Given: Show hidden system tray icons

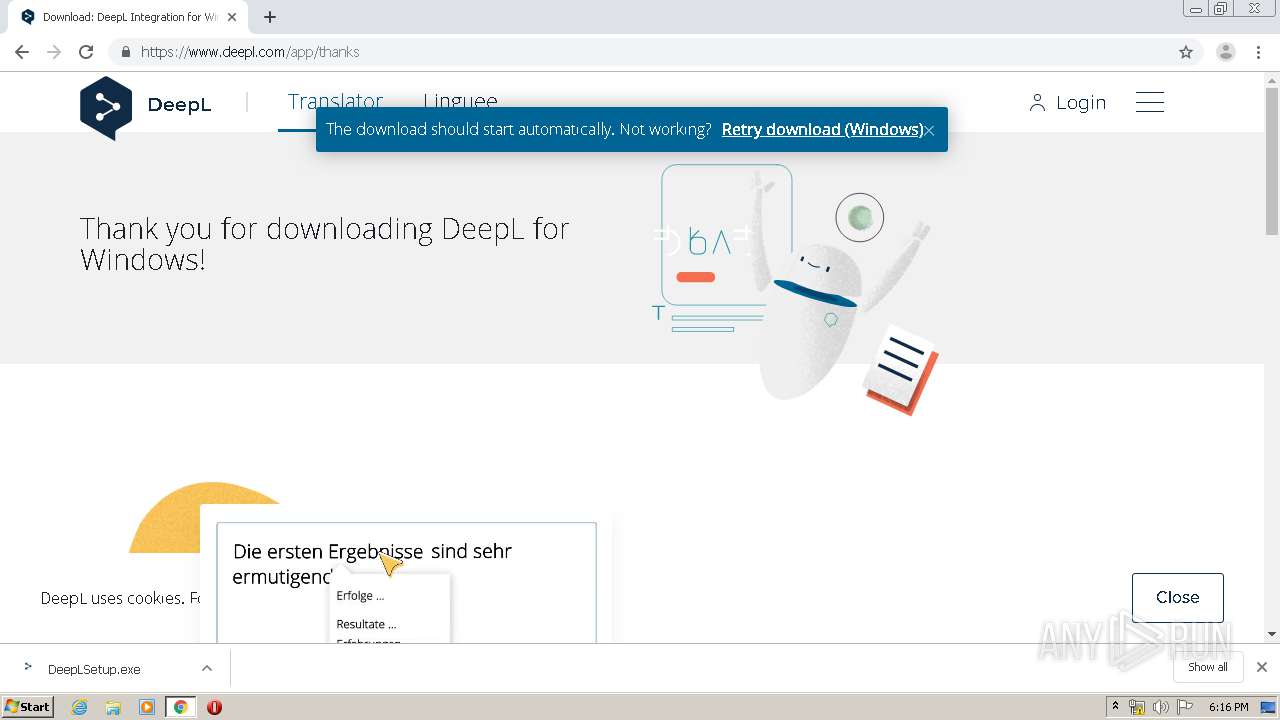Looking at the screenshot, I should pyautogui.click(x=1115, y=707).
